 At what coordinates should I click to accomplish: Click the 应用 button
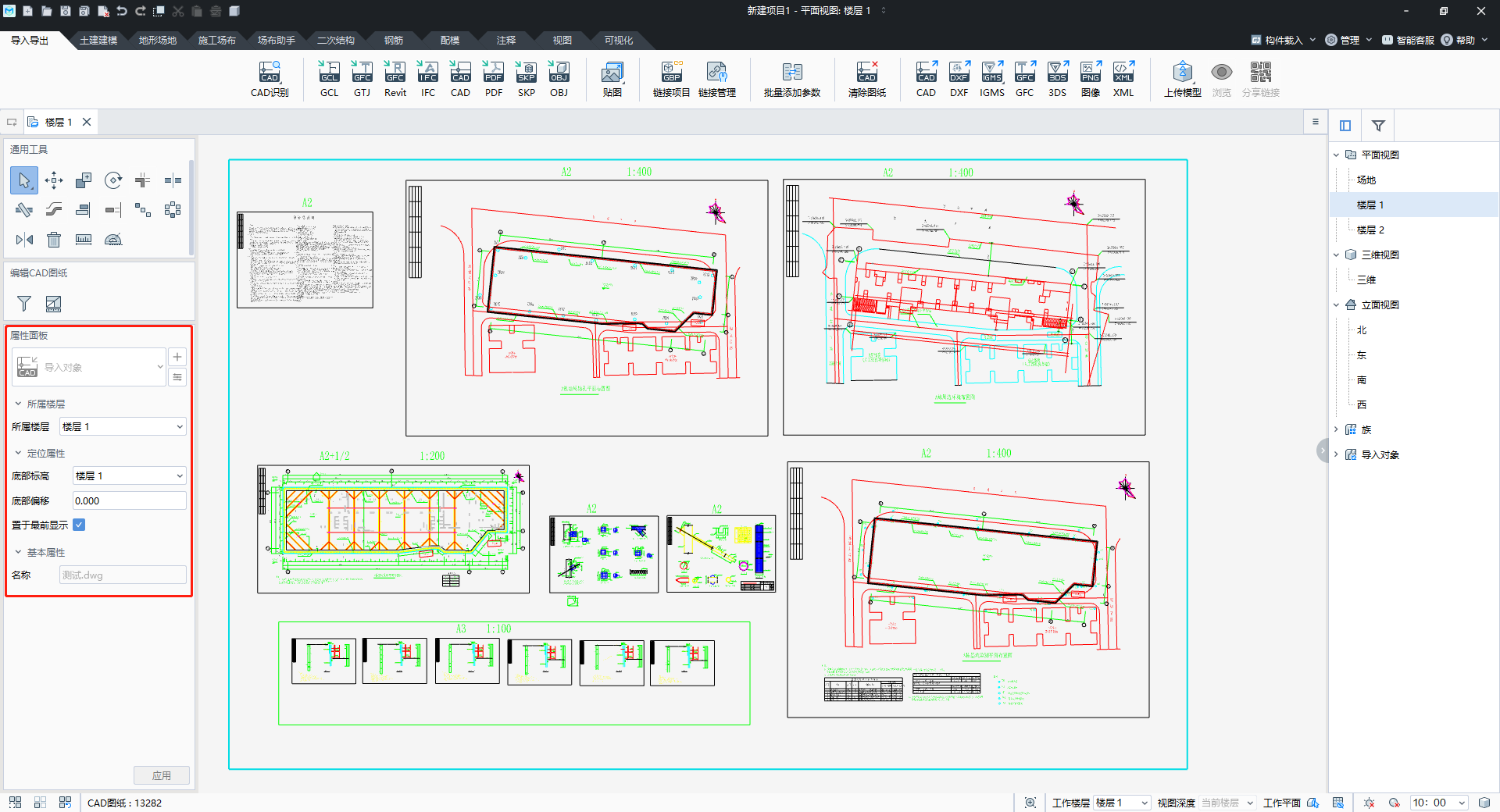pyautogui.click(x=162, y=775)
